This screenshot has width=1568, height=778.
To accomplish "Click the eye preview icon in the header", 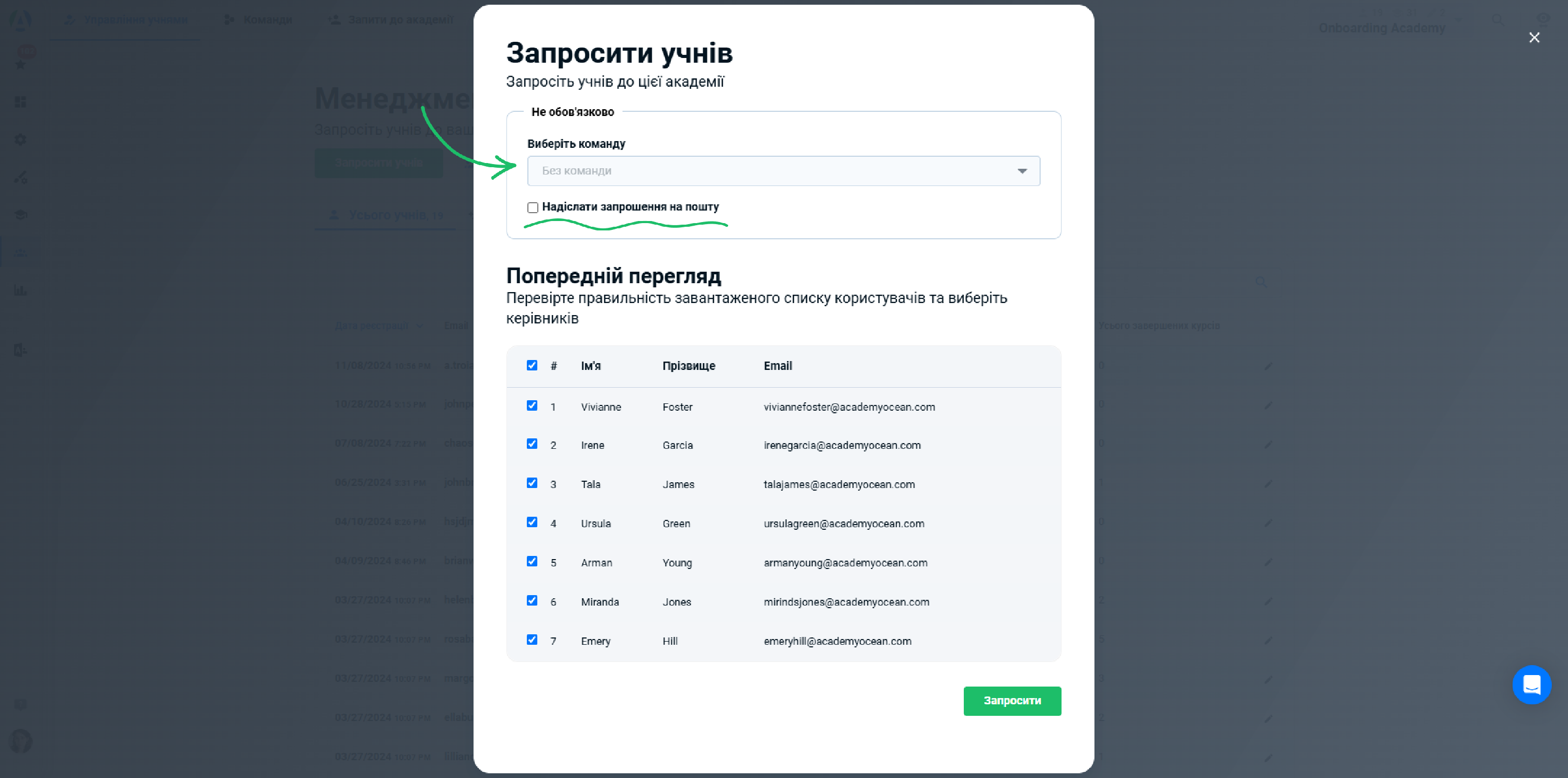I will (1543, 18).
